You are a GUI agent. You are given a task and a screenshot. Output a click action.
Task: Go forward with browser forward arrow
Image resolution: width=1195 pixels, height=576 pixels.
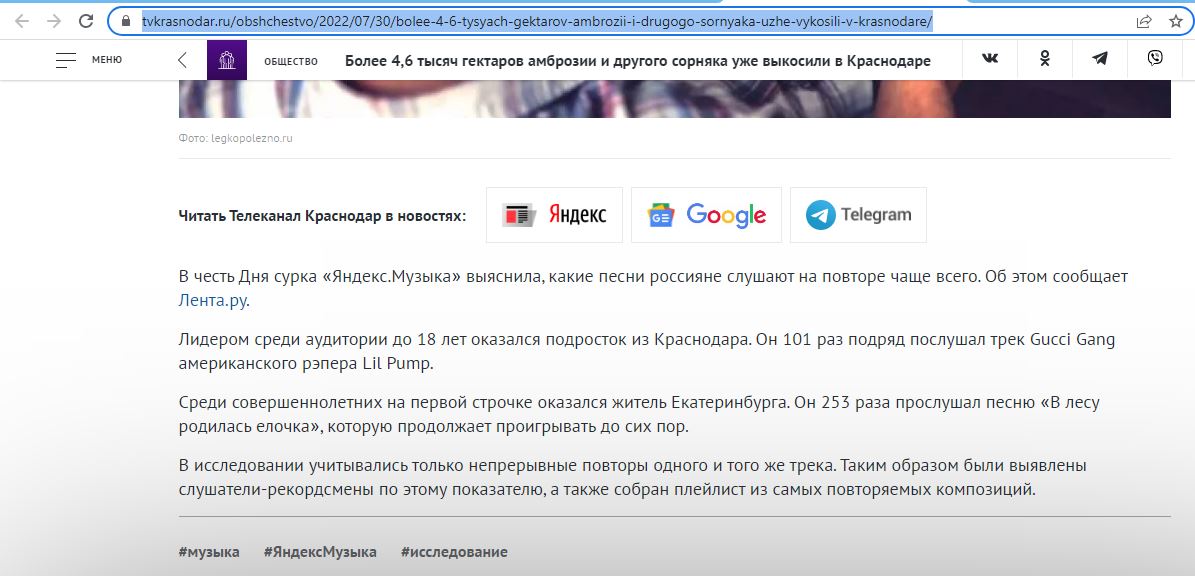tap(54, 21)
